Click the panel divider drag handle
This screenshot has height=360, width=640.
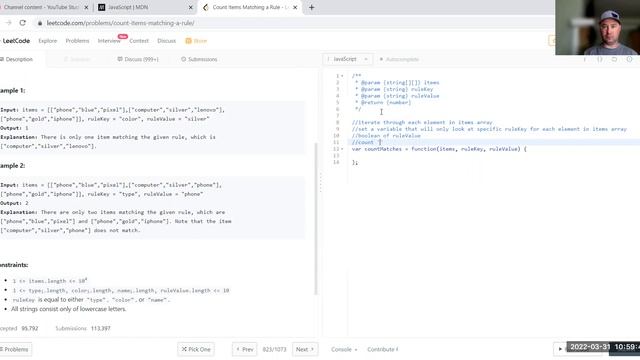(x=320, y=182)
